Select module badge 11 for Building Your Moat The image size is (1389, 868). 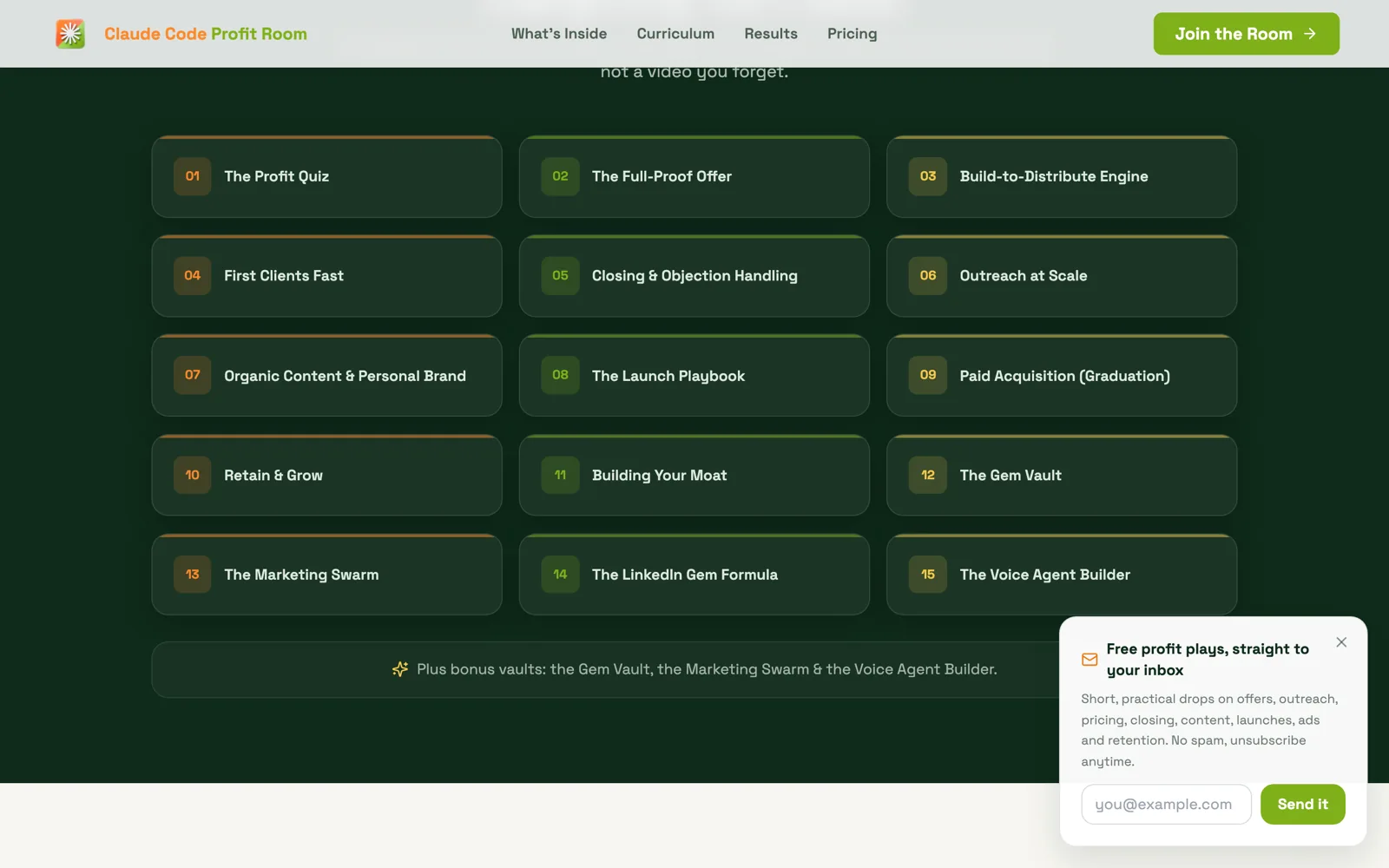point(560,476)
